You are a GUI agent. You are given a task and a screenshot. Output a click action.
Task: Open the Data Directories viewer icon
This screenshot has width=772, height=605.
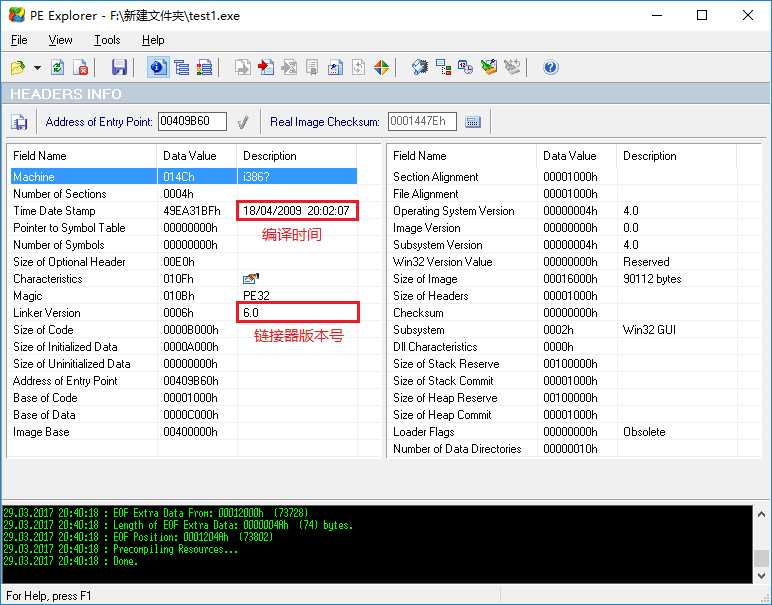click(x=182, y=67)
